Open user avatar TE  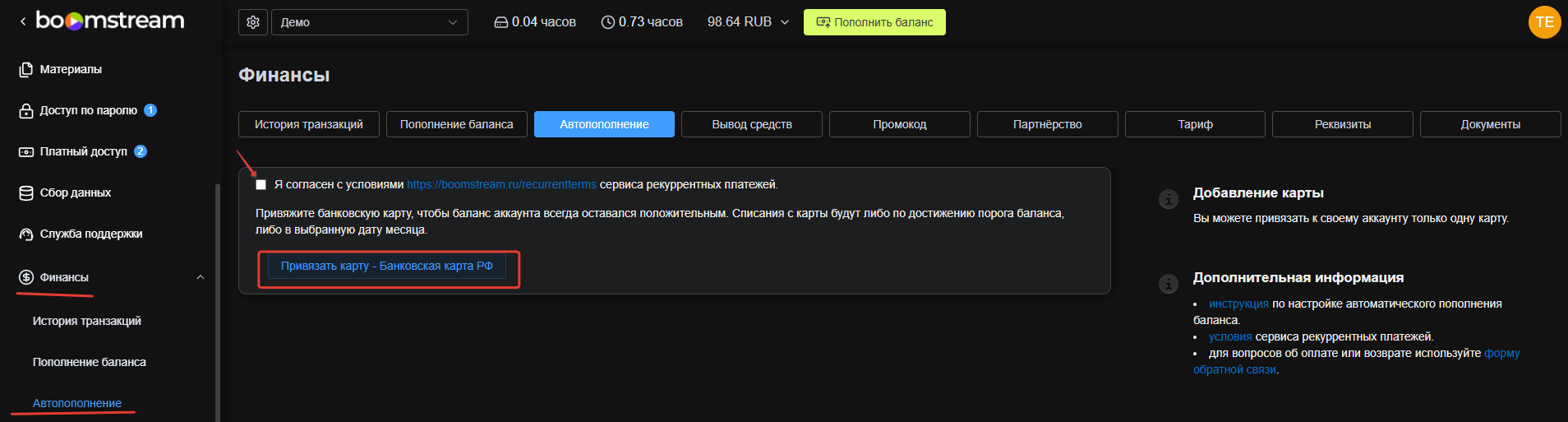pyautogui.click(x=1544, y=22)
